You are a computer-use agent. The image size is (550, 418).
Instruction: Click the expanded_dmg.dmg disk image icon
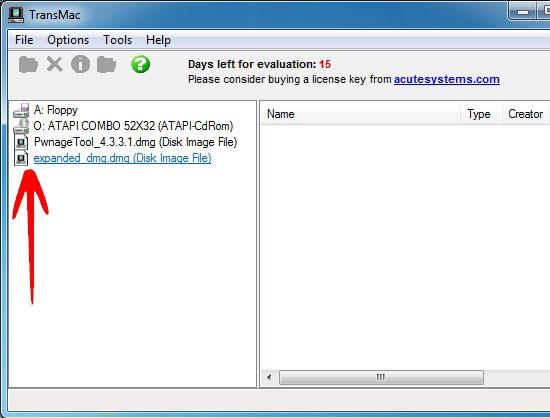click(x=21, y=158)
